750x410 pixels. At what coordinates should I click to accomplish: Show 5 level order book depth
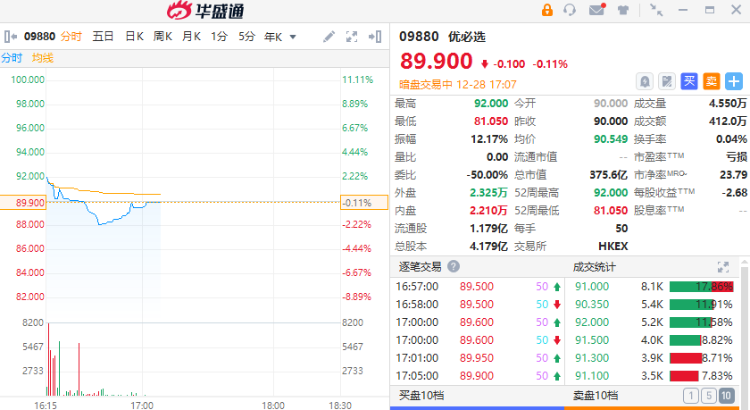pos(708,396)
